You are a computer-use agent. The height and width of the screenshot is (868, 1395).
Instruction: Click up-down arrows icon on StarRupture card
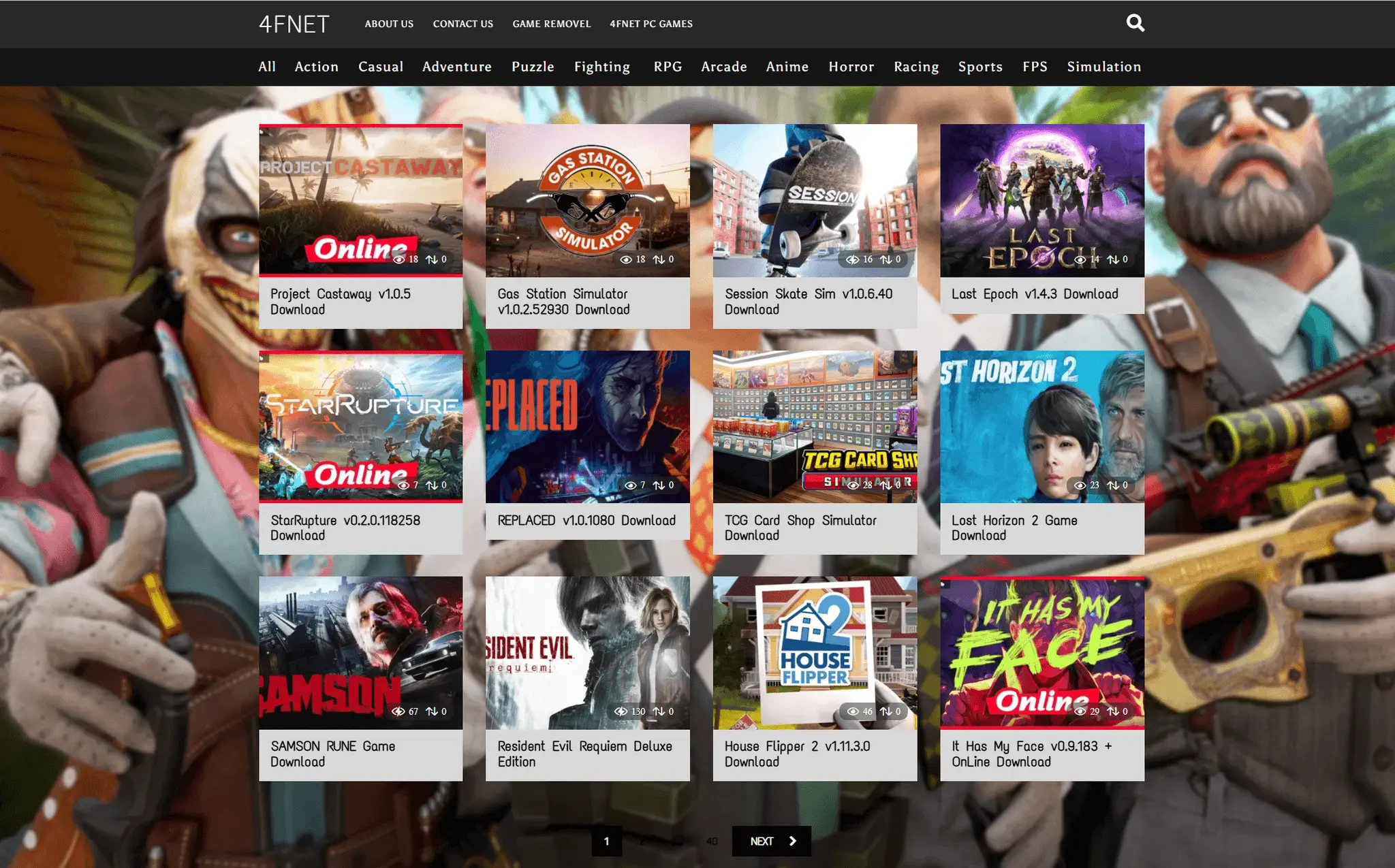pos(432,485)
